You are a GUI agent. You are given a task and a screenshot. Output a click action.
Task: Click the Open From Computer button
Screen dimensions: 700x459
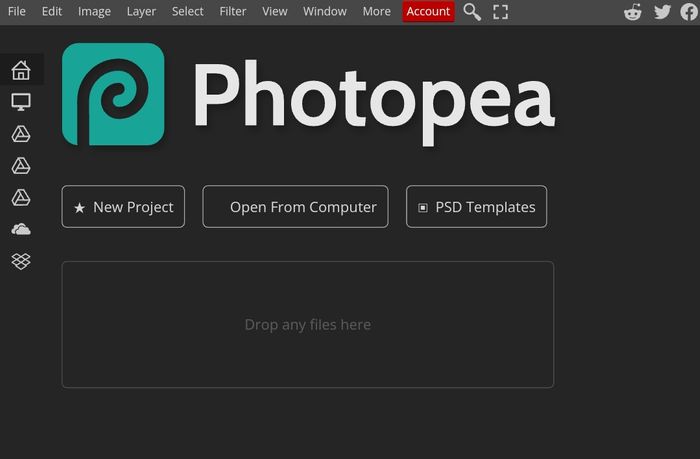pos(295,207)
